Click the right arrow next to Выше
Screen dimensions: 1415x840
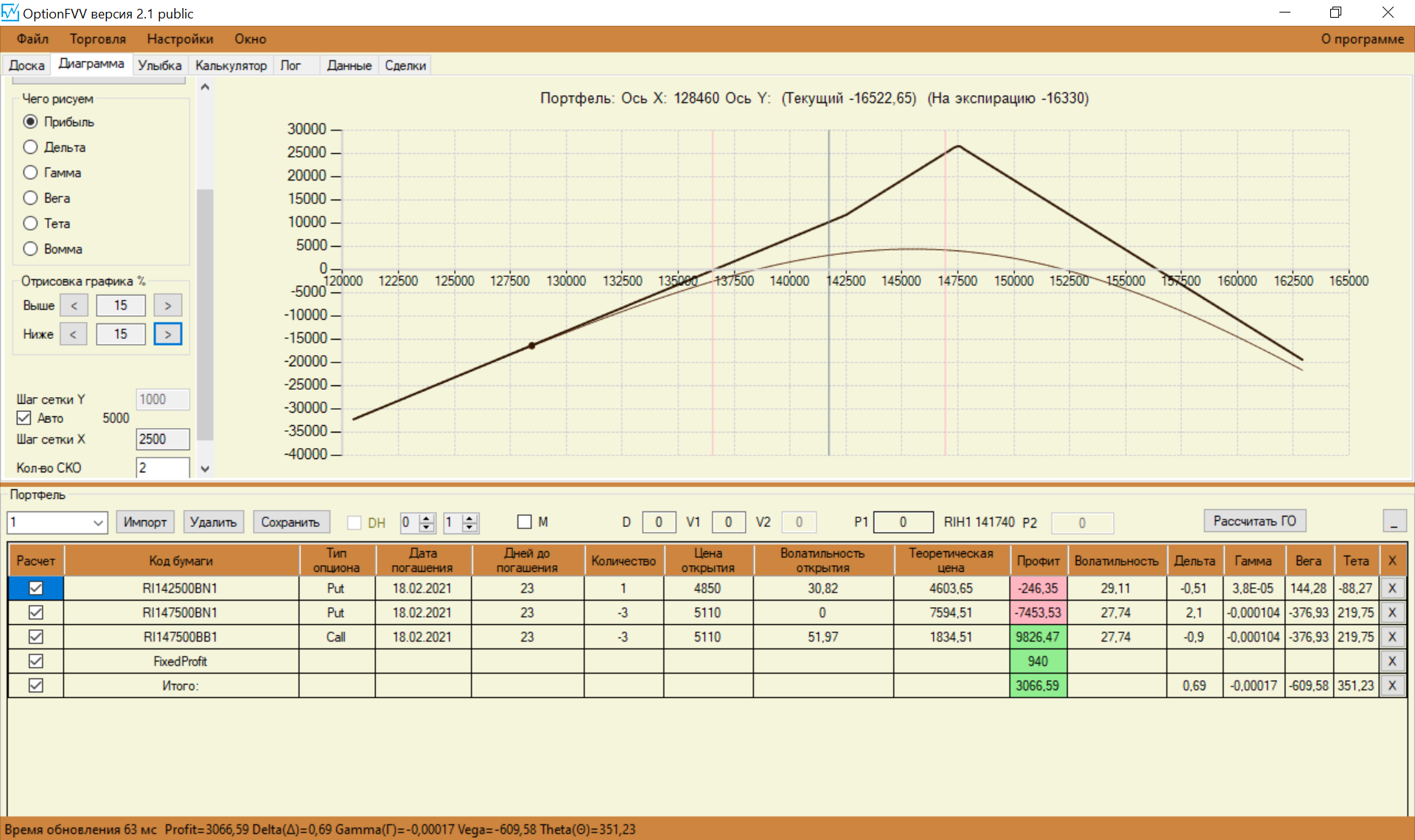point(167,305)
